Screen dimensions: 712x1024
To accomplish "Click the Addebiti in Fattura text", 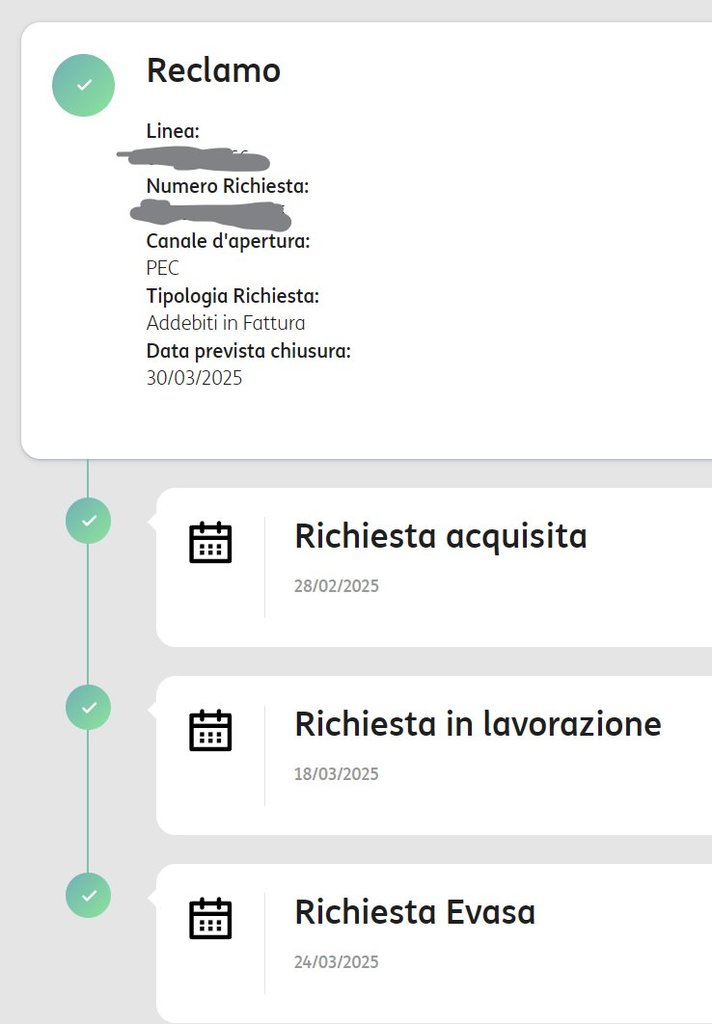I will coord(225,323).
